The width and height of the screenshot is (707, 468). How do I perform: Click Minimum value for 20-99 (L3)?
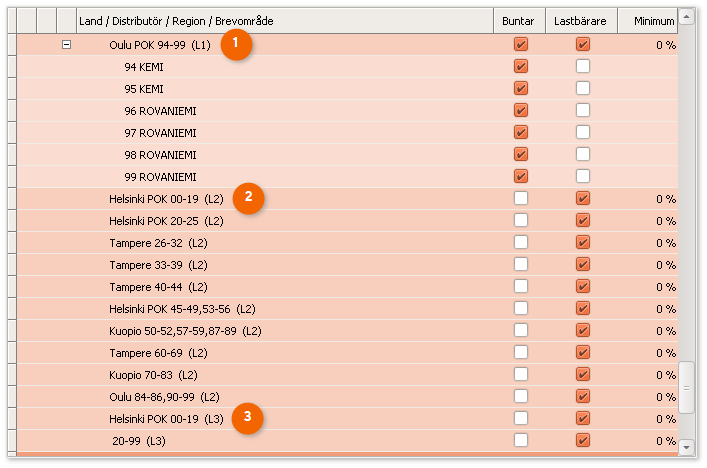point(666,441)
